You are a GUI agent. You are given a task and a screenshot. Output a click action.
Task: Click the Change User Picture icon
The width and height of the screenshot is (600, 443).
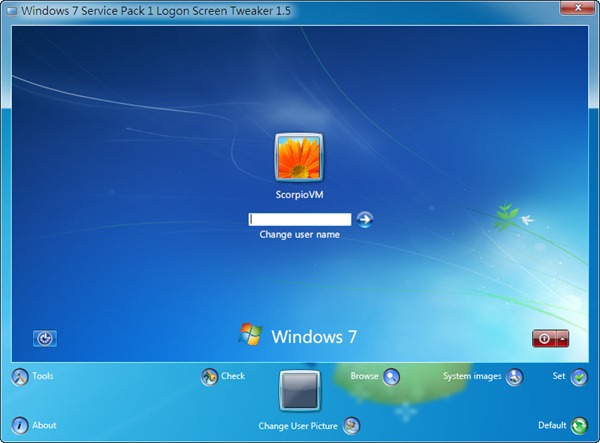(351, 426)
